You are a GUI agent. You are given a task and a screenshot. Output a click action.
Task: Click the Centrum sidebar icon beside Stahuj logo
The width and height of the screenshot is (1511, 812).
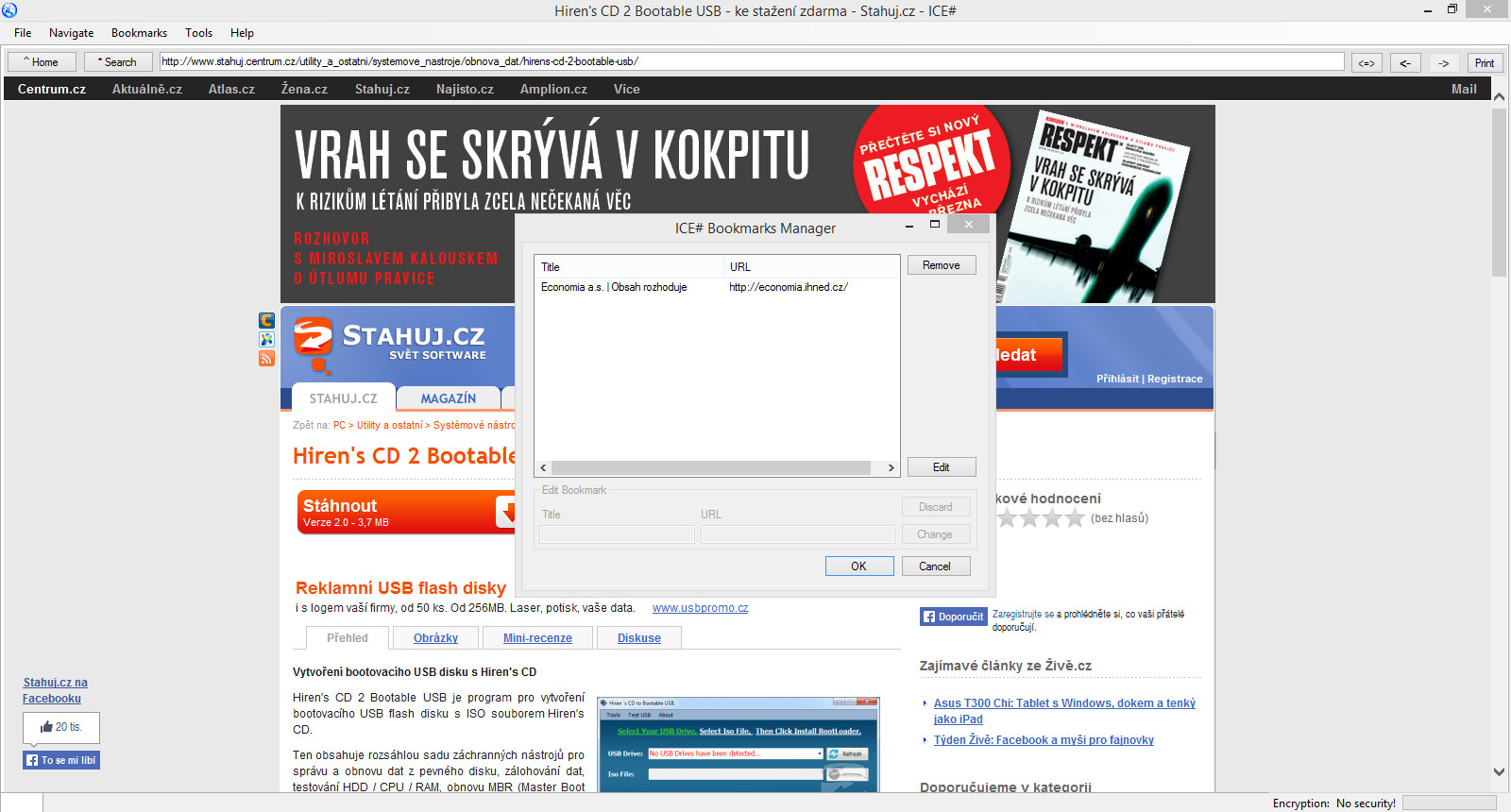coord(266,321)
